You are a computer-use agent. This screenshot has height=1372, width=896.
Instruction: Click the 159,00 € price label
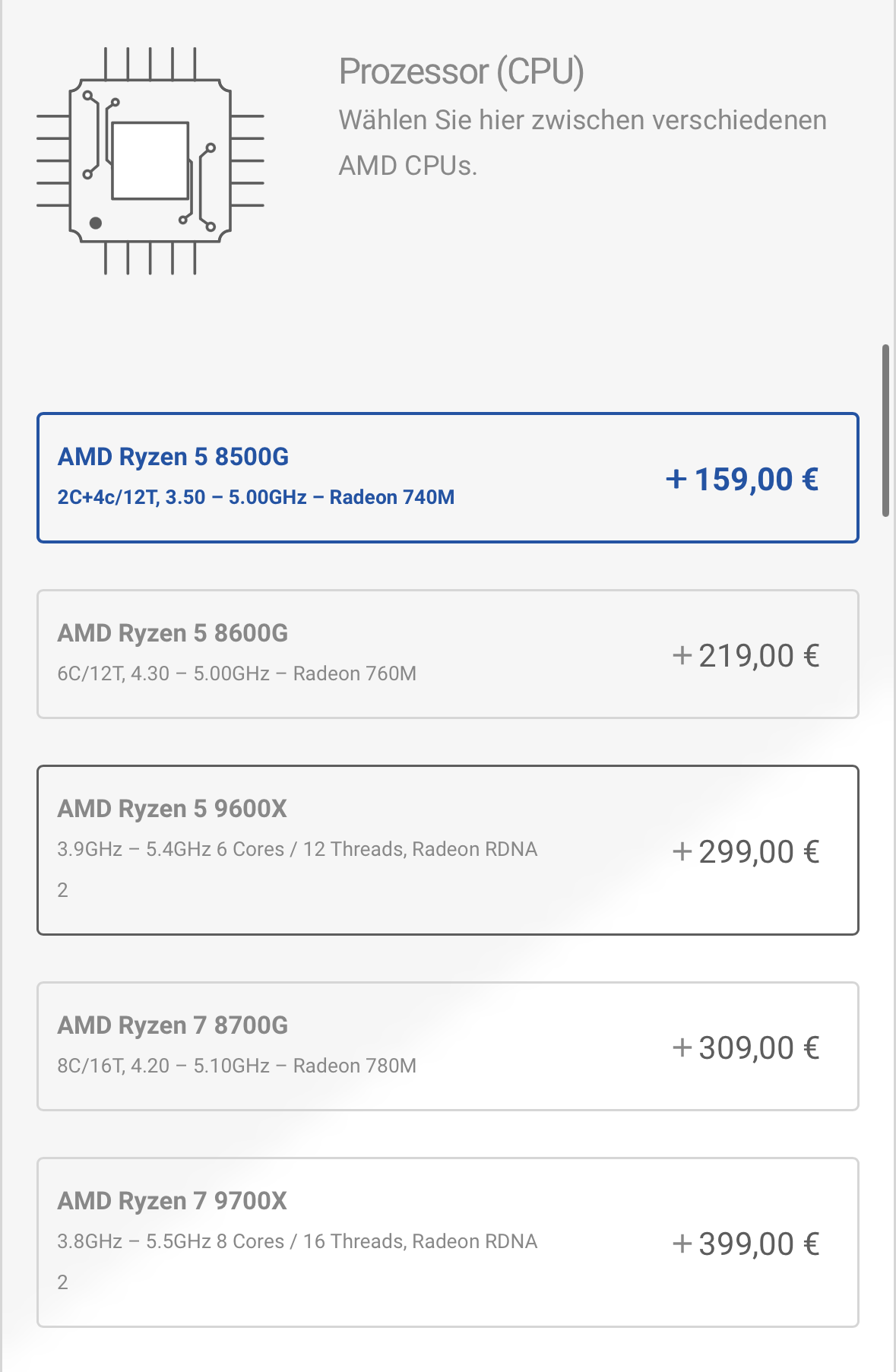[756, 480]
